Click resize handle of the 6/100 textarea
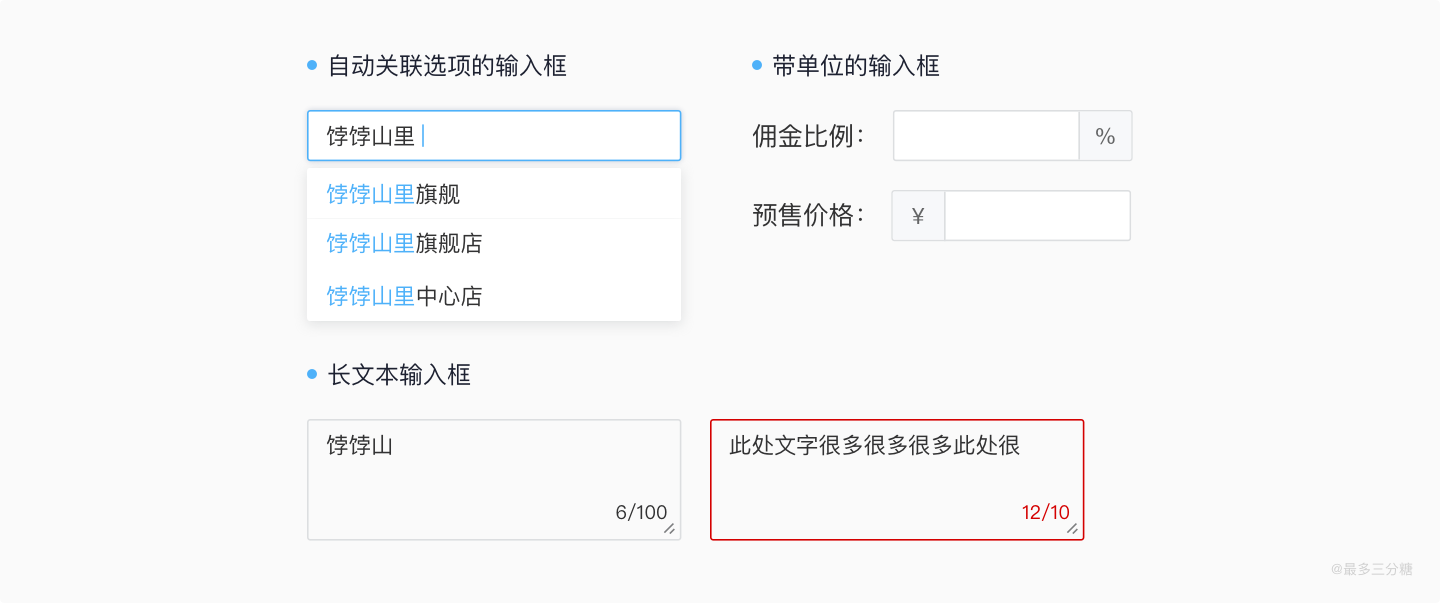The image size is (1440, 603). point(670,529)
